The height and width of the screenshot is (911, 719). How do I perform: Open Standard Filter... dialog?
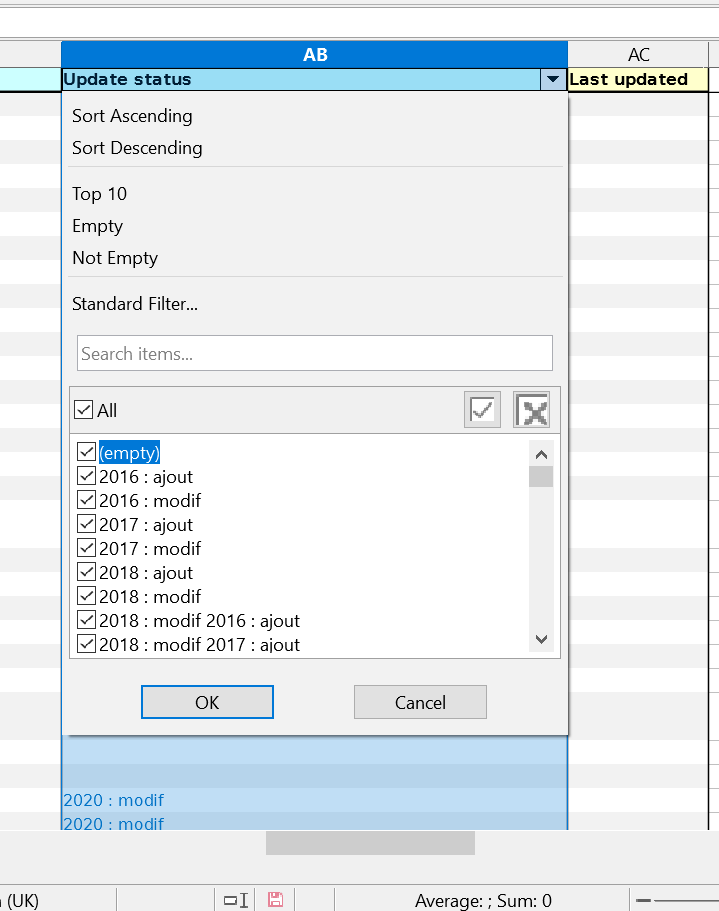(135, 303)
